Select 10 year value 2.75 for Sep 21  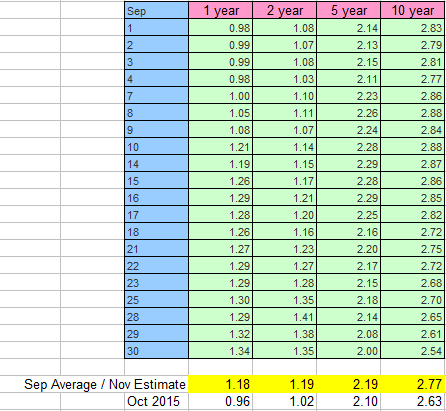[x=413, y=248]
